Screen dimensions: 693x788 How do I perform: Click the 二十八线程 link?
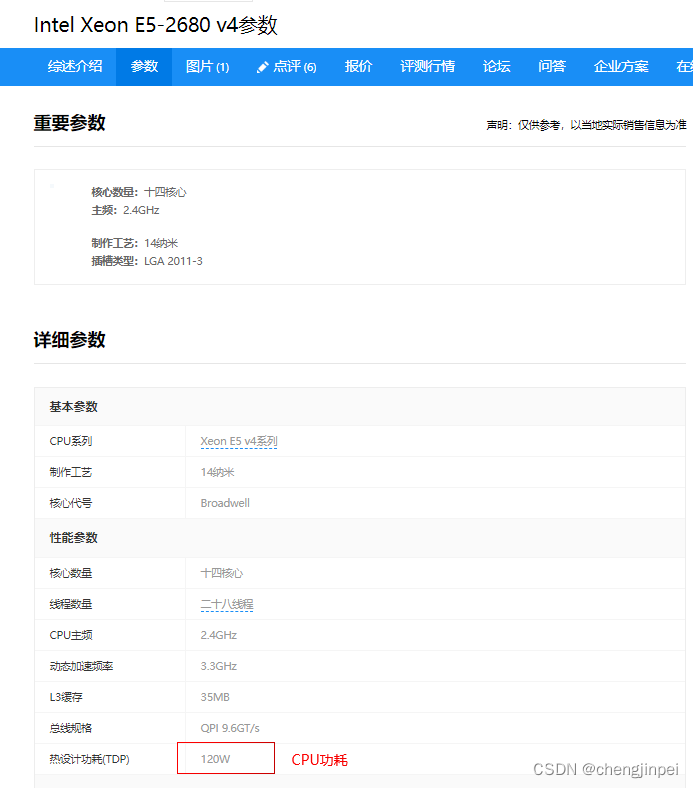[x=227, y=604]
